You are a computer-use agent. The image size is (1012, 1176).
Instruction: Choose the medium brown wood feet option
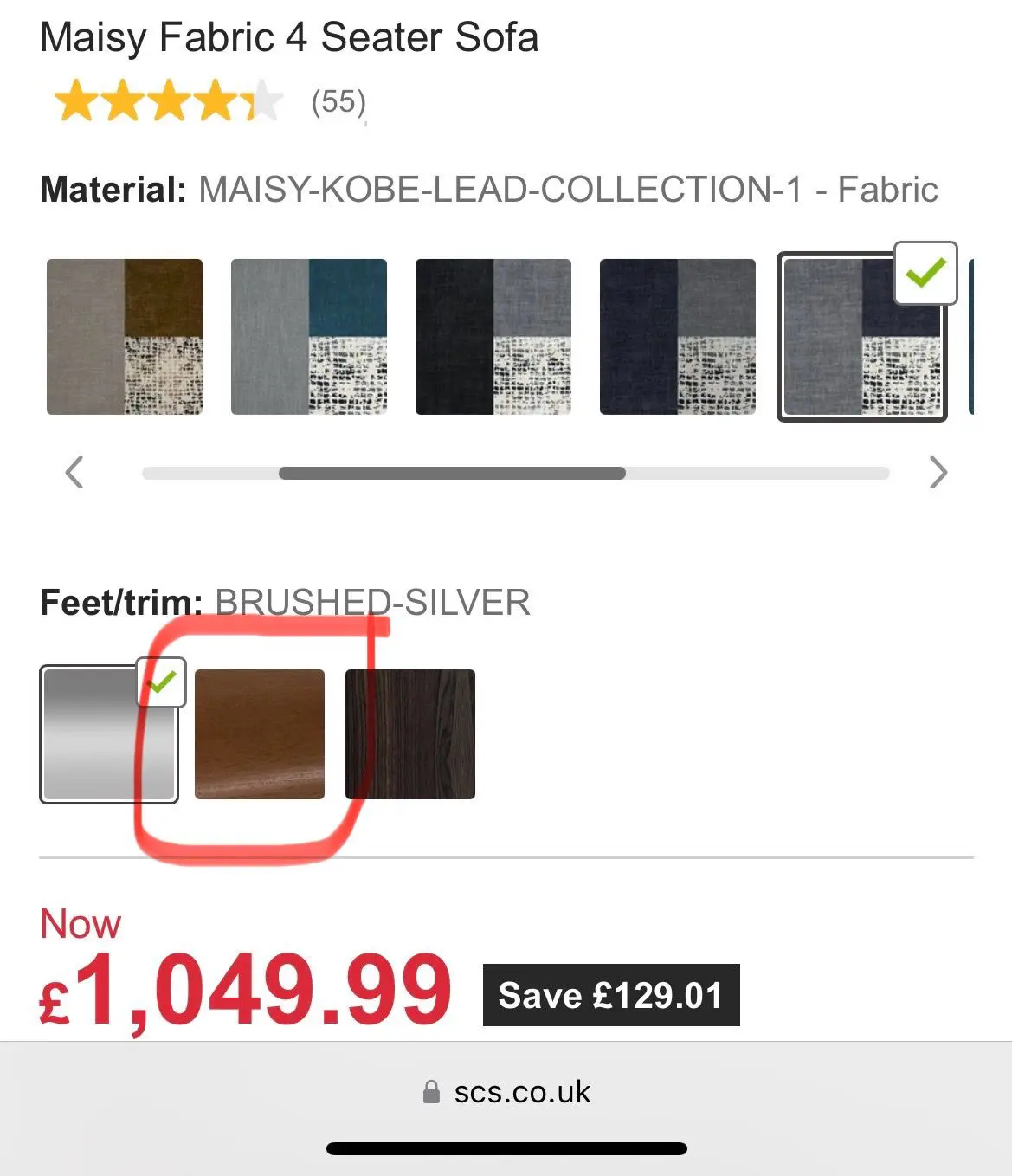pyautogui.click(x=260, y=734)
